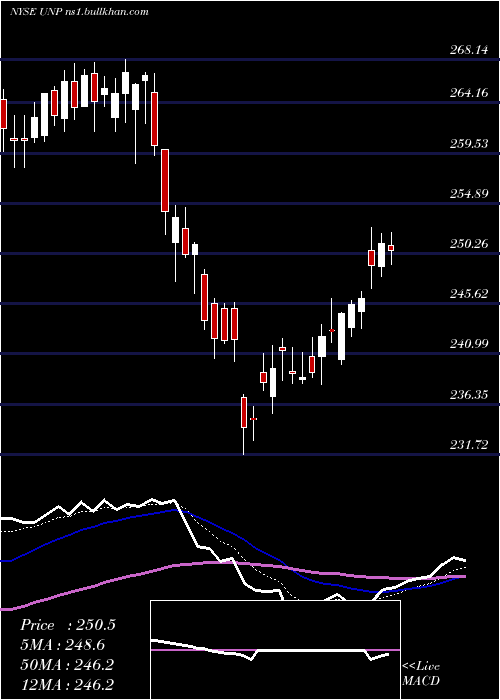The width and height of the screenshot is (500, 700).
Task: Click the 12MA : 246.2 readout
Action: click(67, 684)
